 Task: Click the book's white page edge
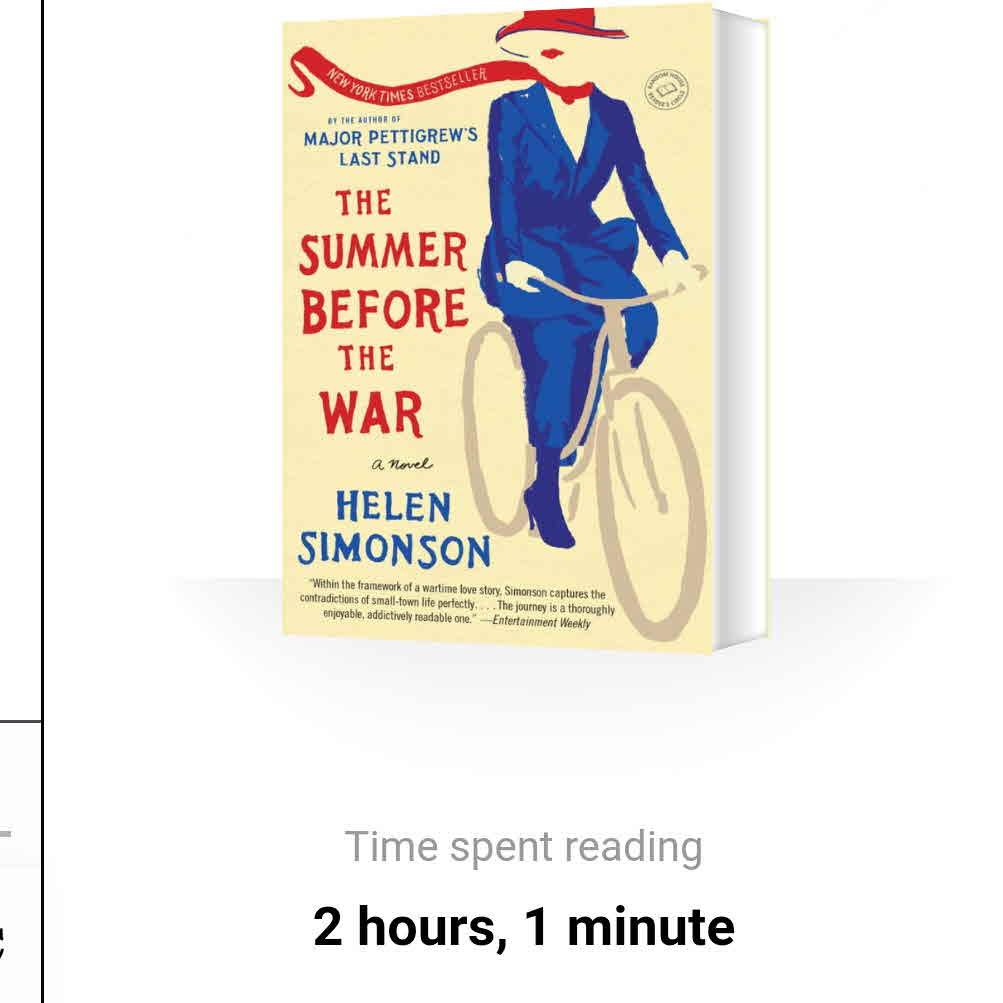pyautogui.click(x=741, y=329)
